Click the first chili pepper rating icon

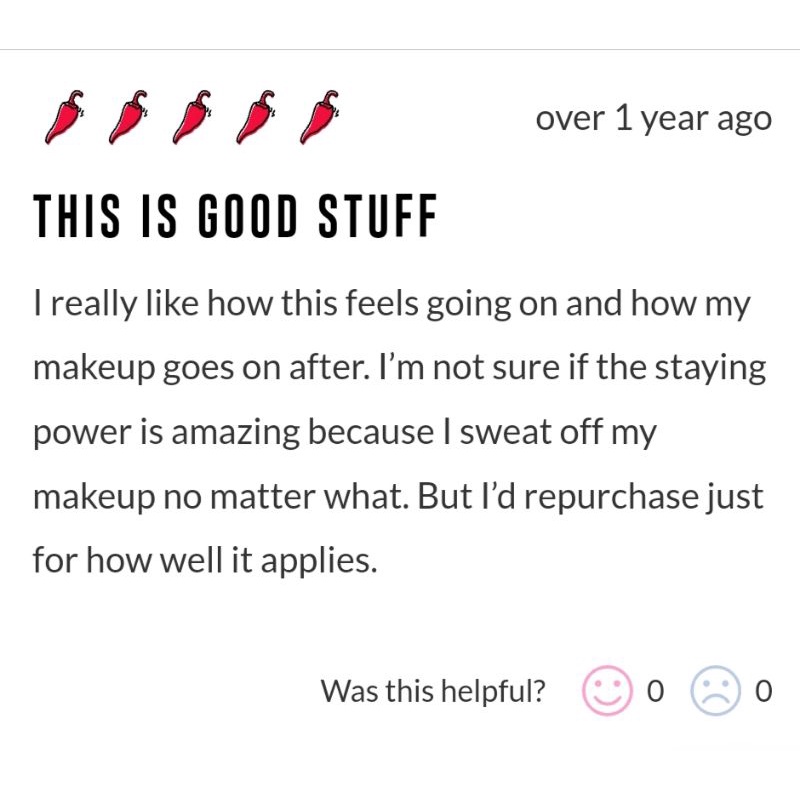click(64, 118)
